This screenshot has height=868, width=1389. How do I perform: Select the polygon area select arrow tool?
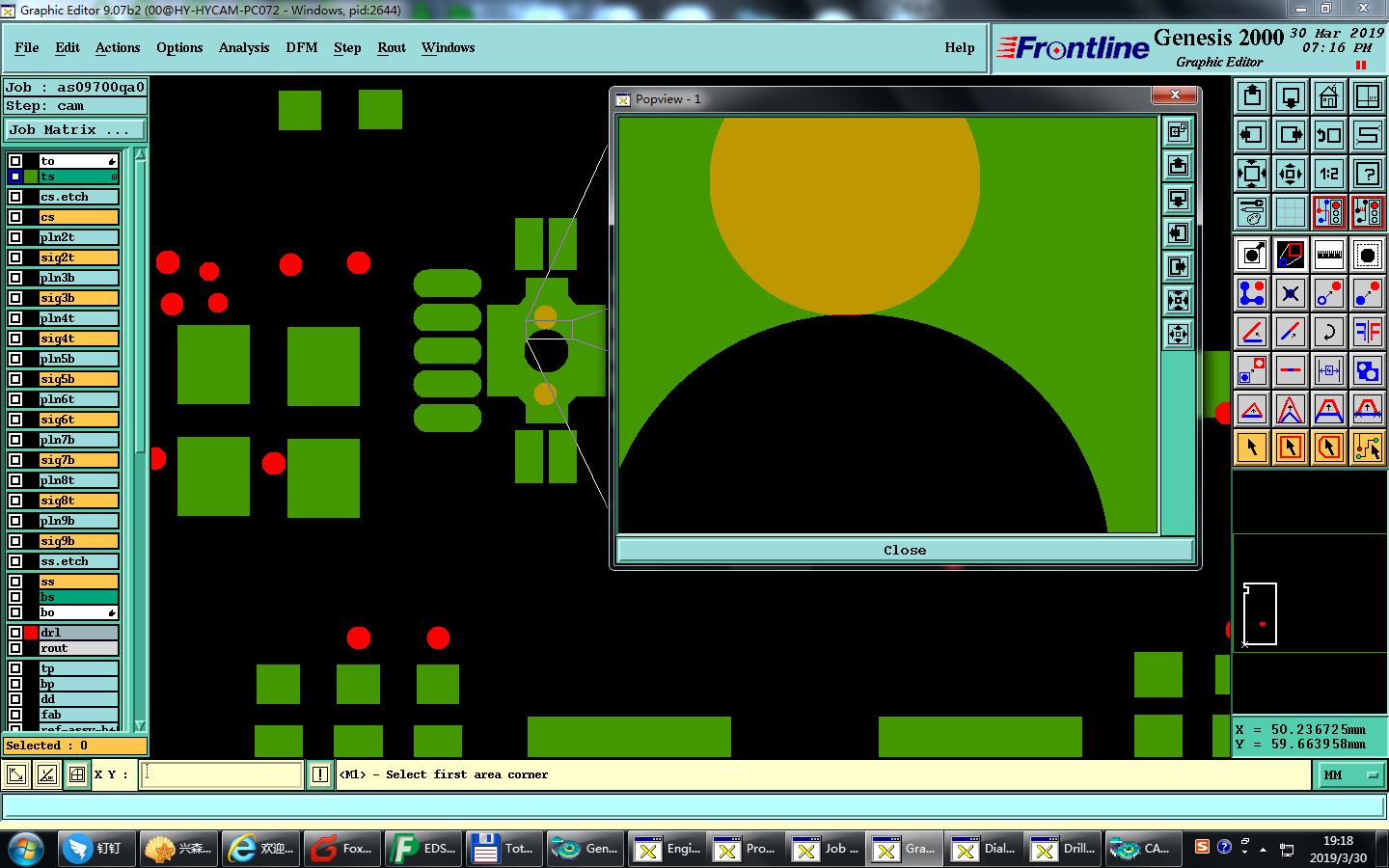click(x=1329, y=448)
